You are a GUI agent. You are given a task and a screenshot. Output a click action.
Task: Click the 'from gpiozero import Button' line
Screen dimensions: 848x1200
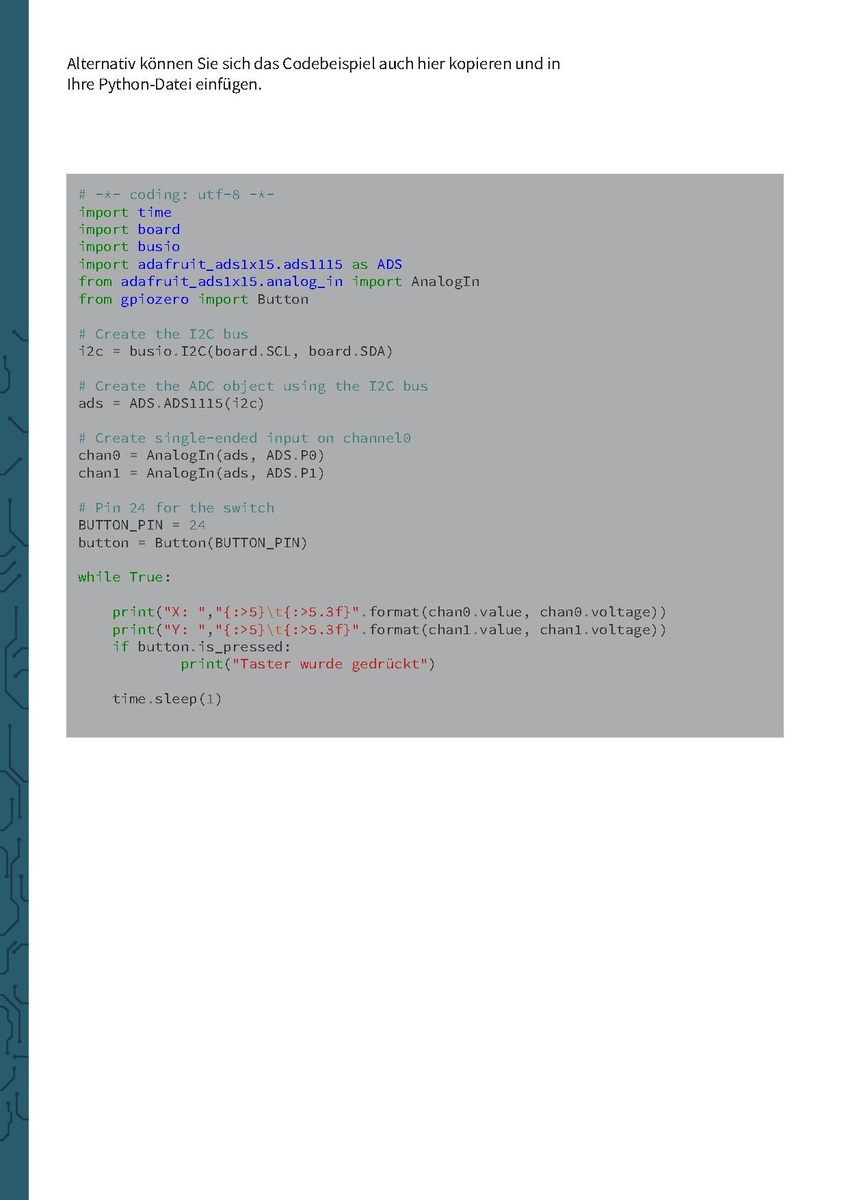point(193,299)
